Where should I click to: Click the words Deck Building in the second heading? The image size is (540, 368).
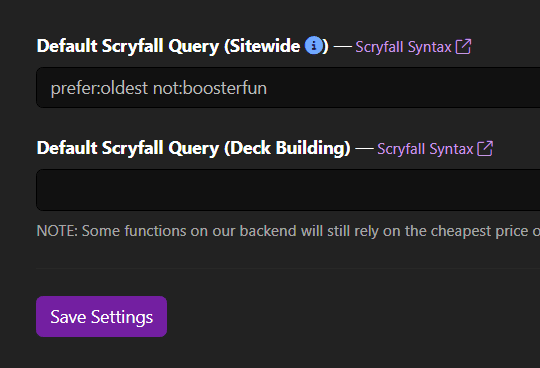288,148
